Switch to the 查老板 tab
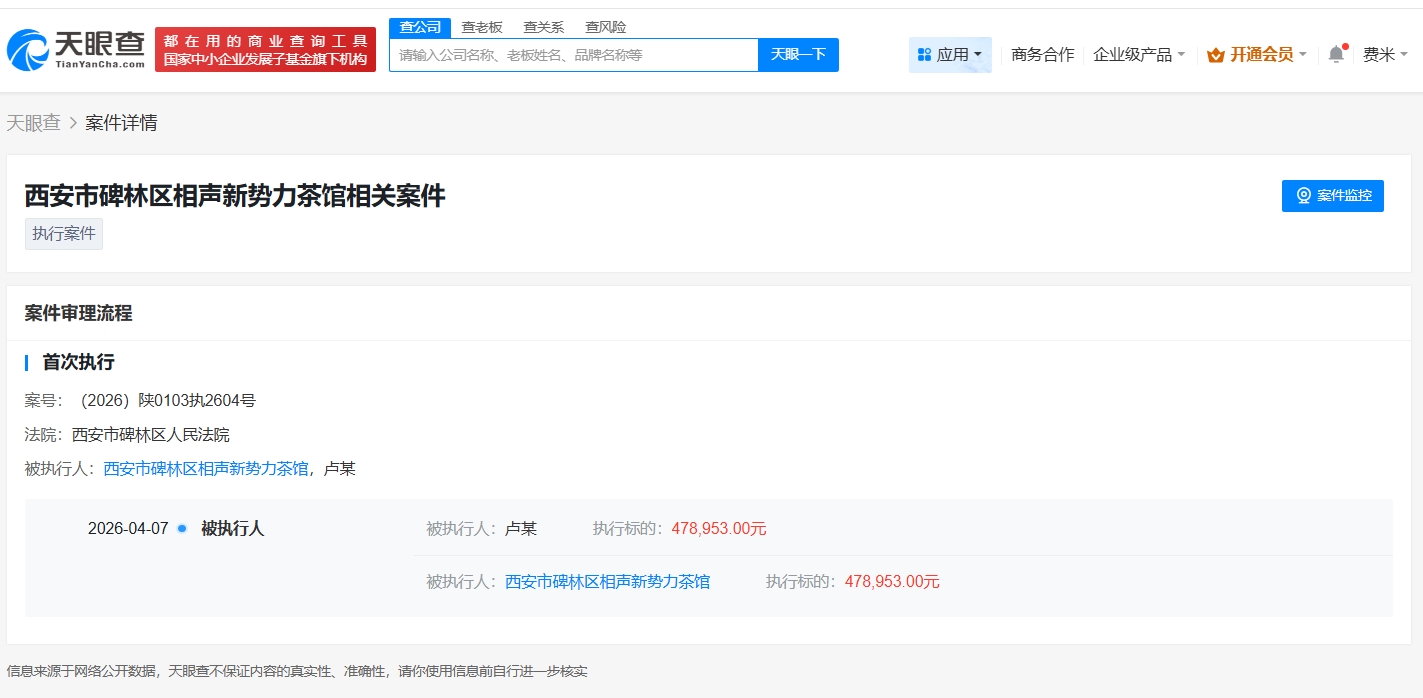Viewport: 1423px width, 698px height. [482, 27]
